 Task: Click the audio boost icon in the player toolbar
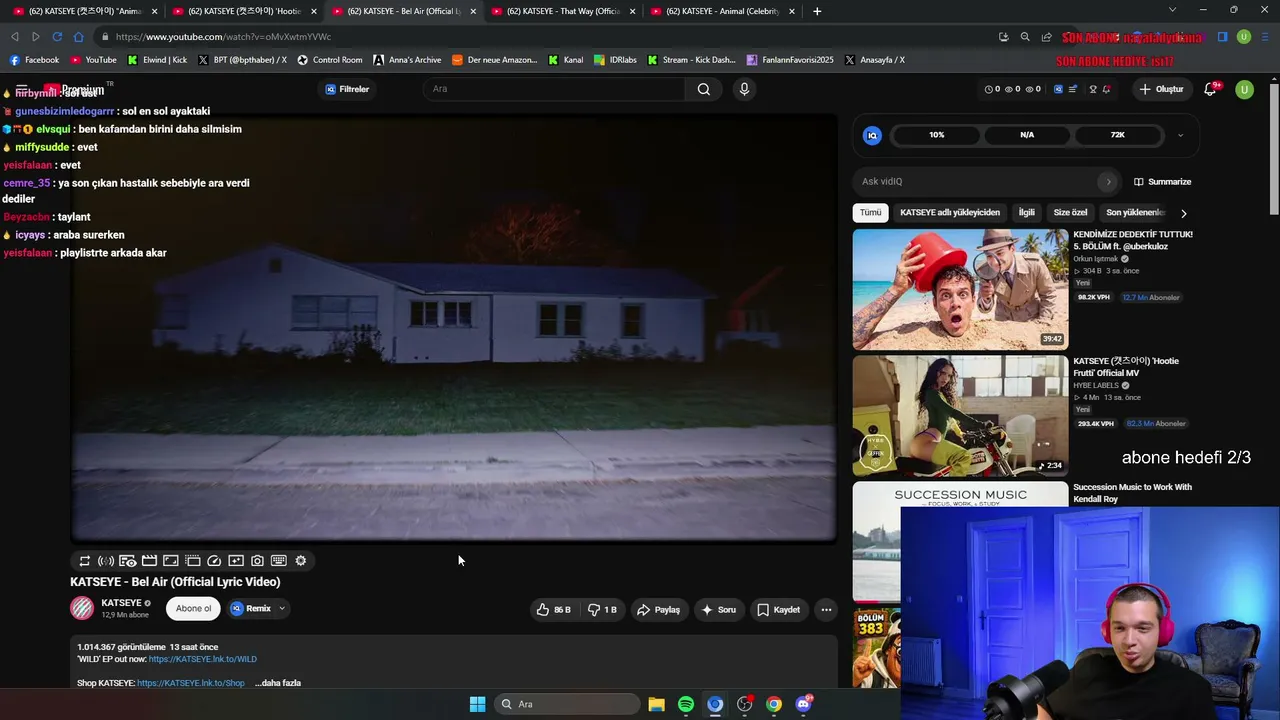coord(106,561)
